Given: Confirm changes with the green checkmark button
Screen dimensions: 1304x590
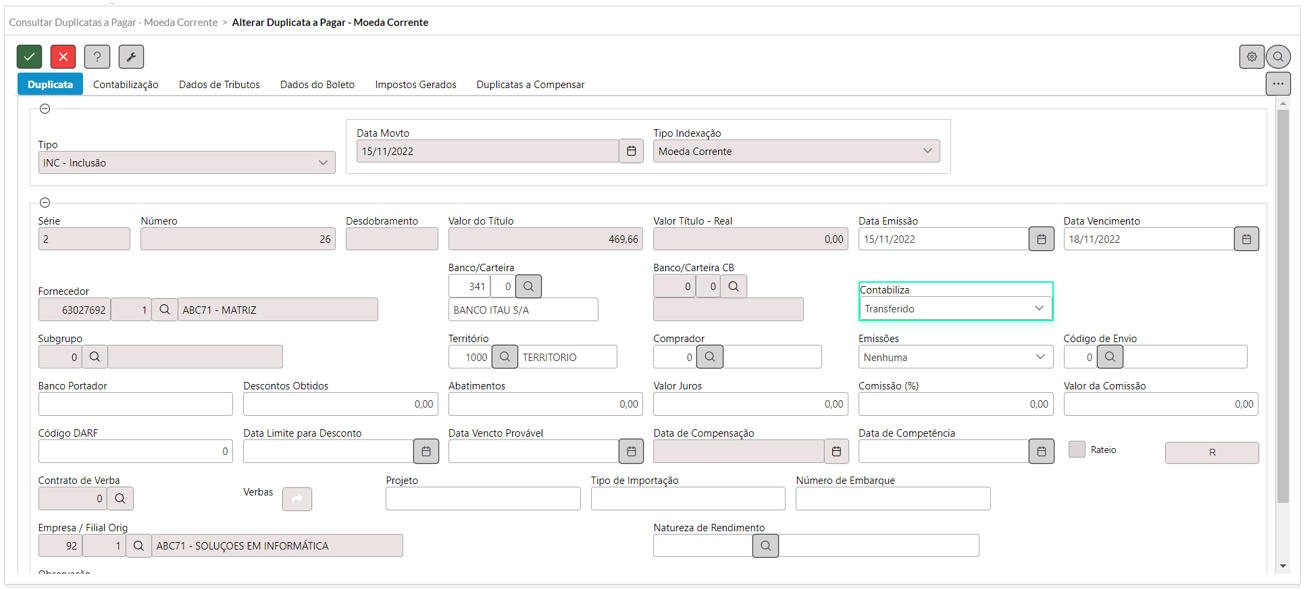Looking at the screenshot, I should (x=30, y=57).
